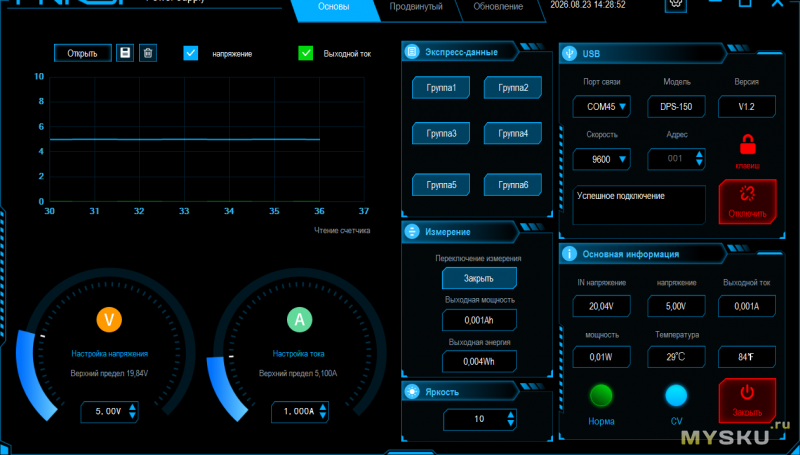Click the 0,01W power value
Screen dimensions: 800x455
pos(602,357)
